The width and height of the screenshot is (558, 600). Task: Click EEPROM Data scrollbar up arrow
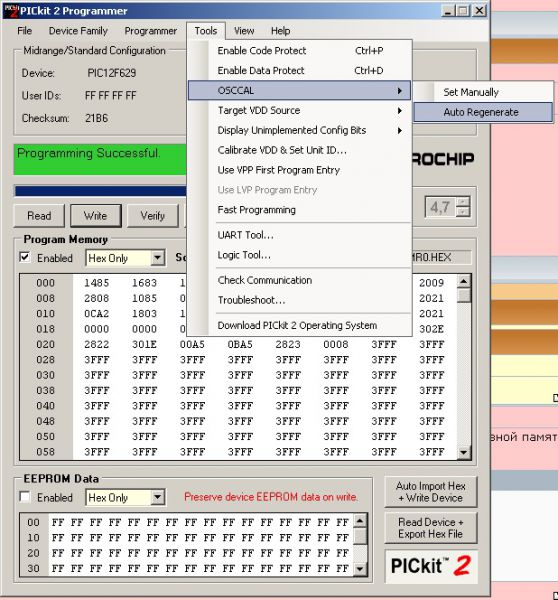pos(360,520)
